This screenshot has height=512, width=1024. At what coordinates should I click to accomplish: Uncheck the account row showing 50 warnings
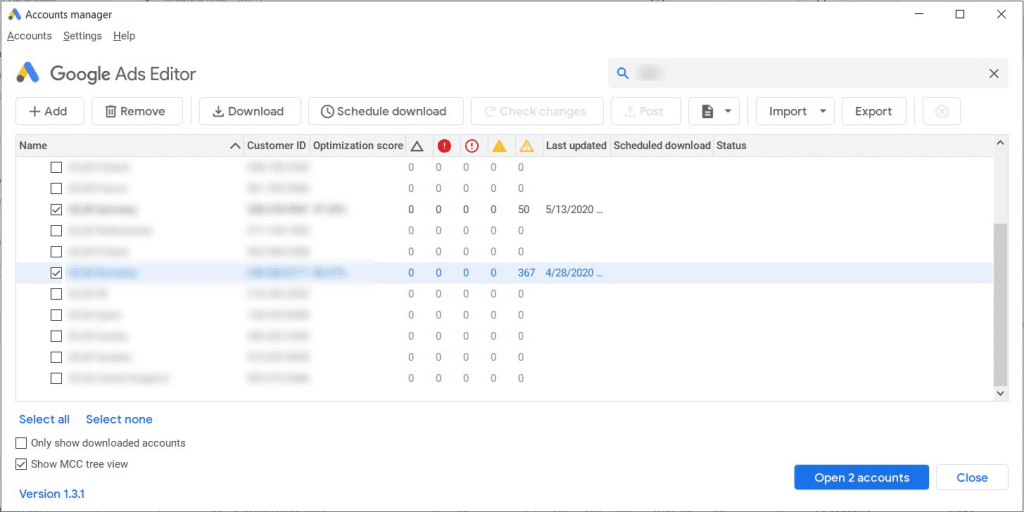pyautogui.click(x=56, y=210)
